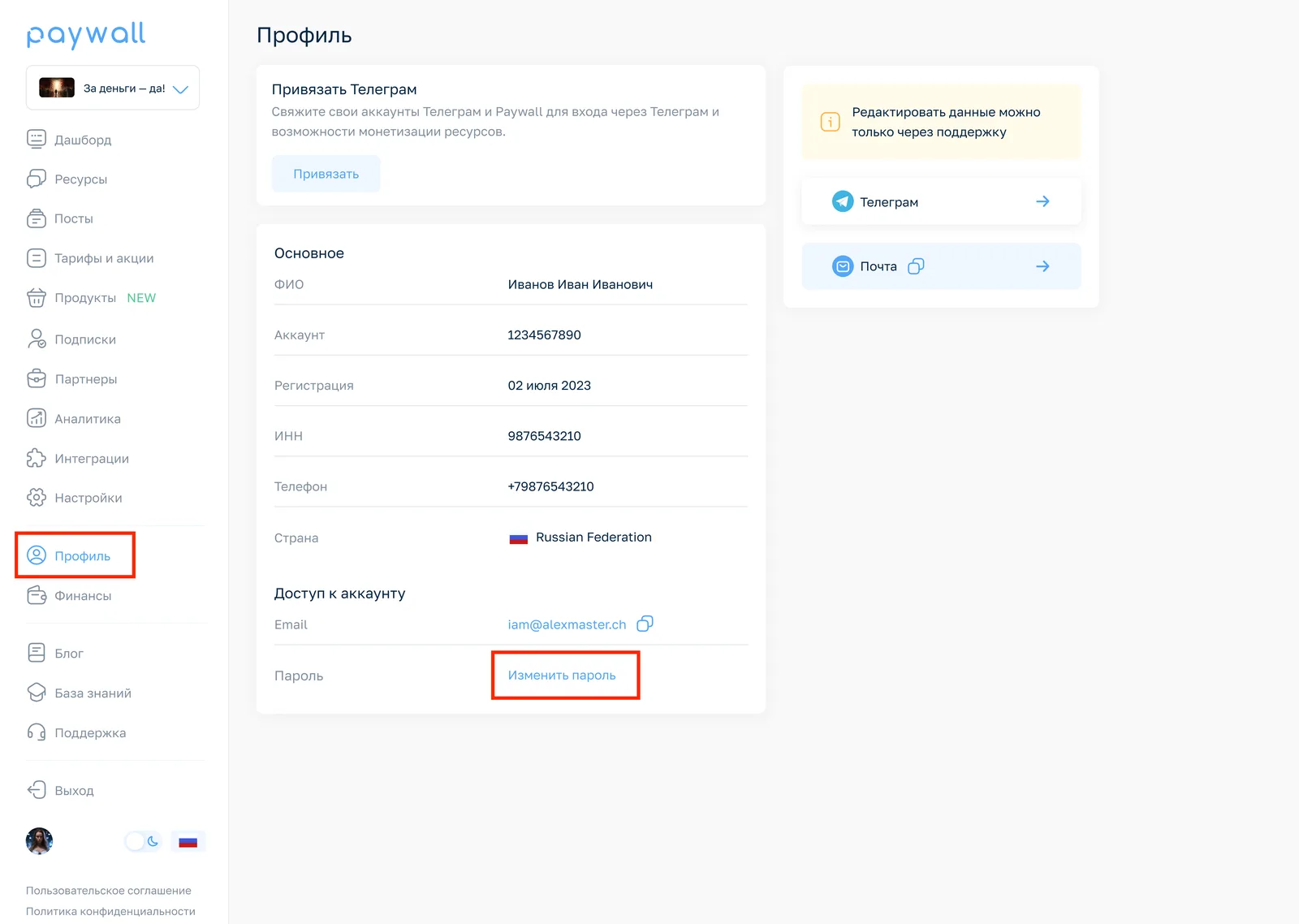
Task: Click the Поддержка headset icon
Action: (x=37, y=732)
